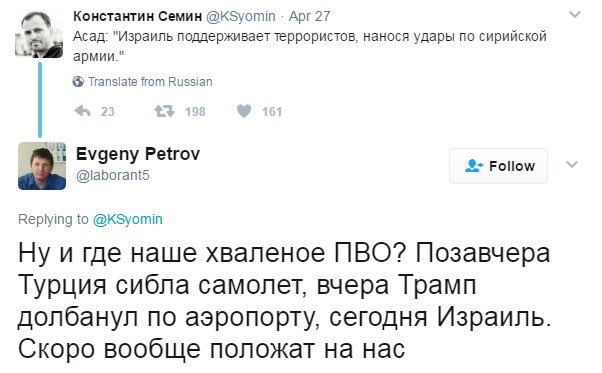Click the Apr 27 timestamp
Screen dimensions: 602x373
pyautogui.click(x=309, y=16)
